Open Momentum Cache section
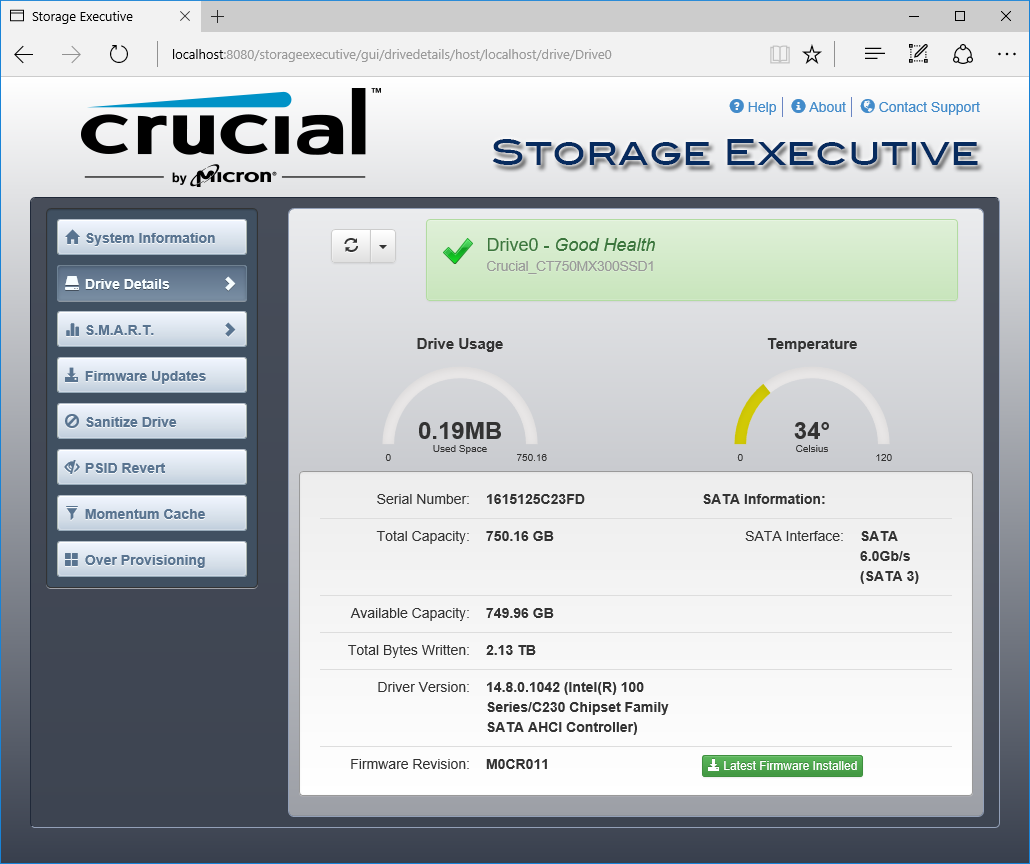Viewport: 1030px width, 864px height. (152, 514)
